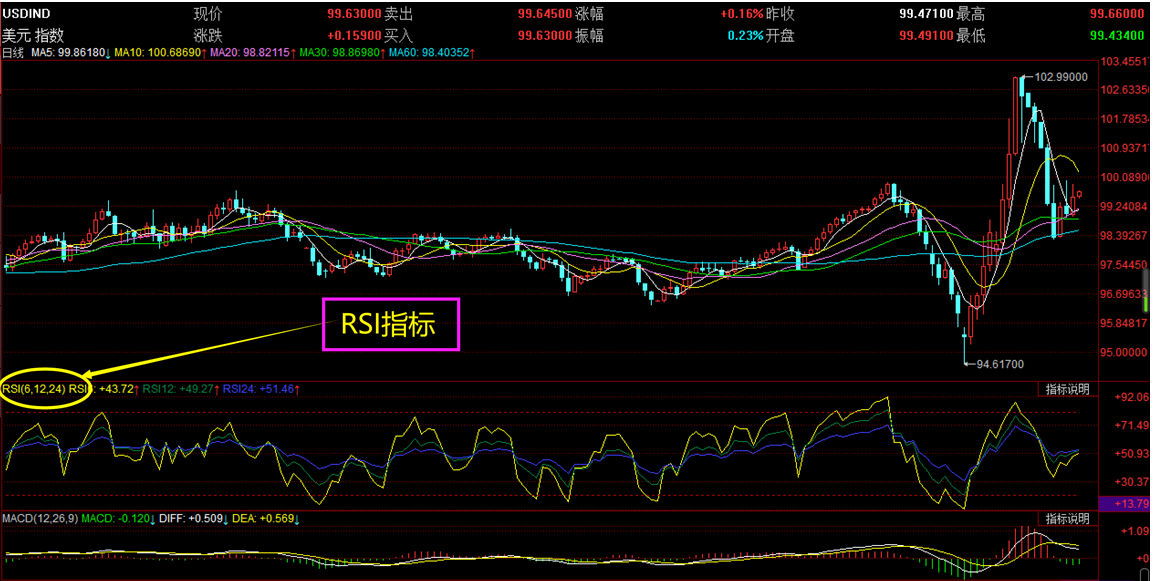The height and width of the screenshot is (581, 1153).
Task: Click the 94.61700 low marker on chart
Action: (x=1000, y=363)
